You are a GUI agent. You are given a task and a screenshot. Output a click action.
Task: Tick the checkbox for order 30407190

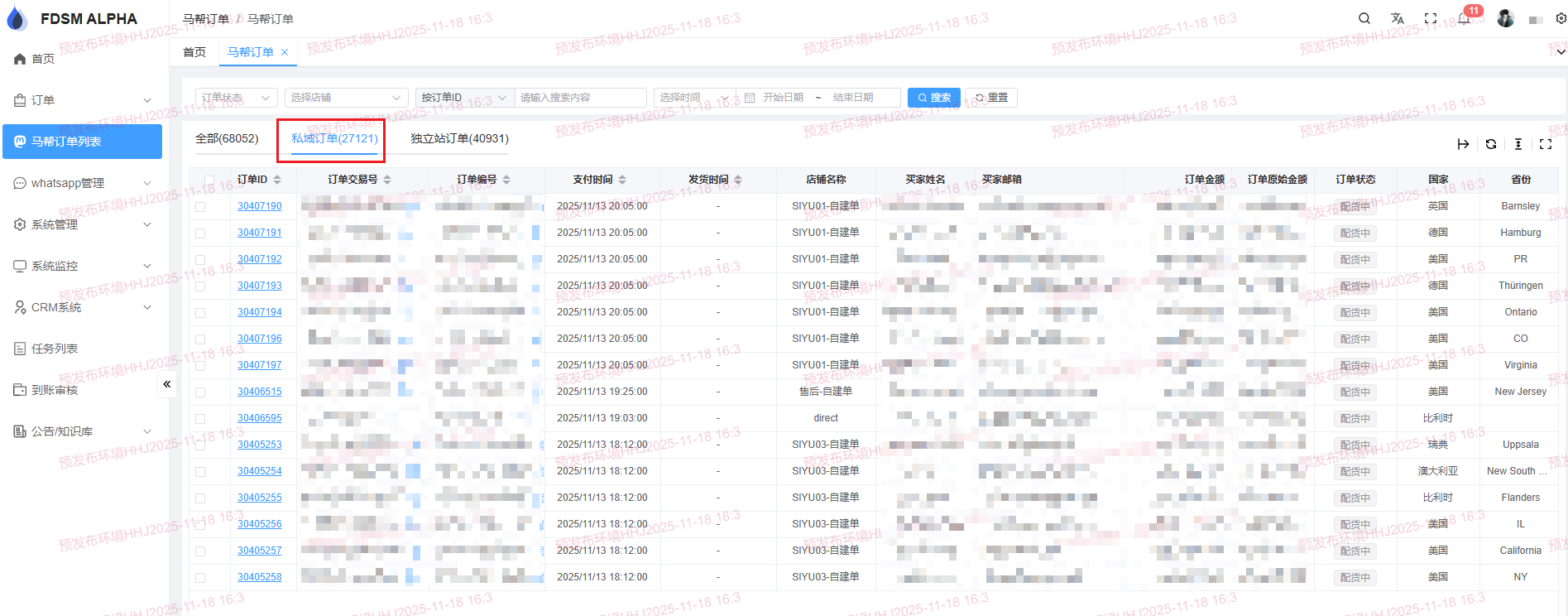click(200, 207)
